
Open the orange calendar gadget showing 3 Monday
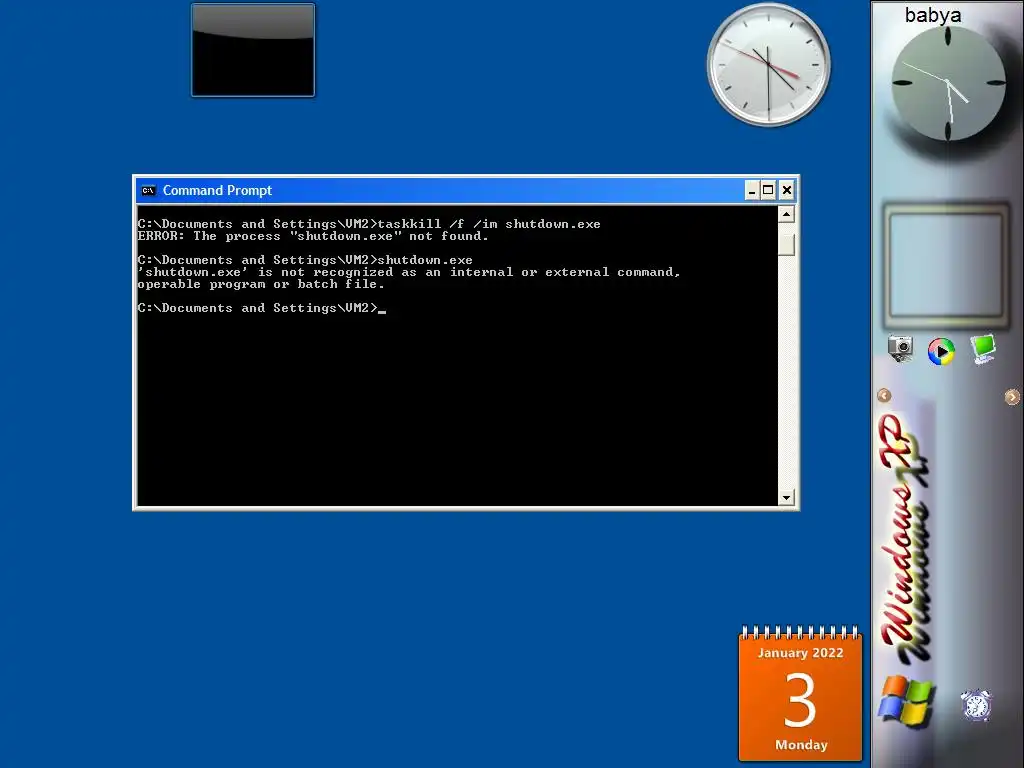pyautogui.click(x=801, y=694)
